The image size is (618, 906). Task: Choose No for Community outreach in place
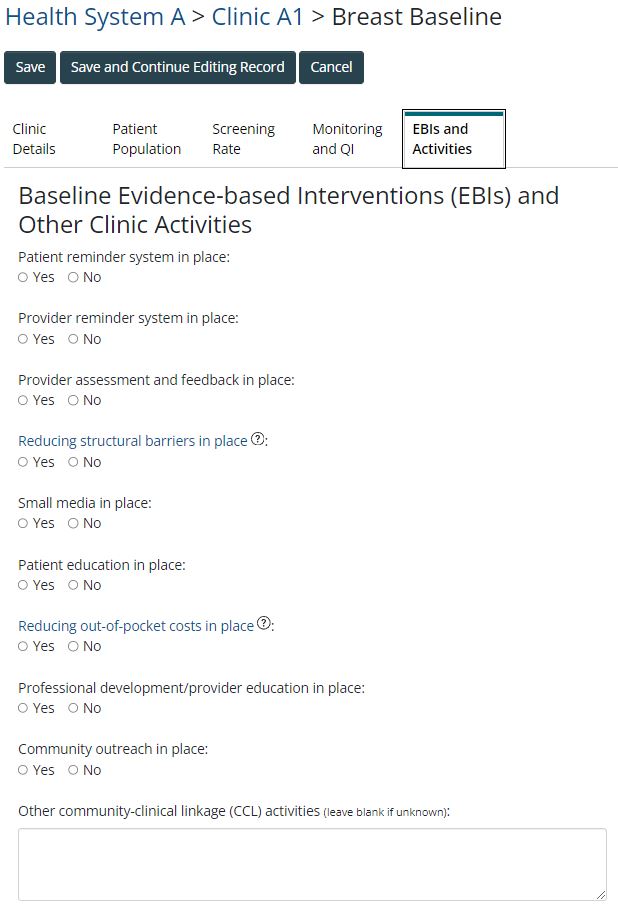(73, 771)
